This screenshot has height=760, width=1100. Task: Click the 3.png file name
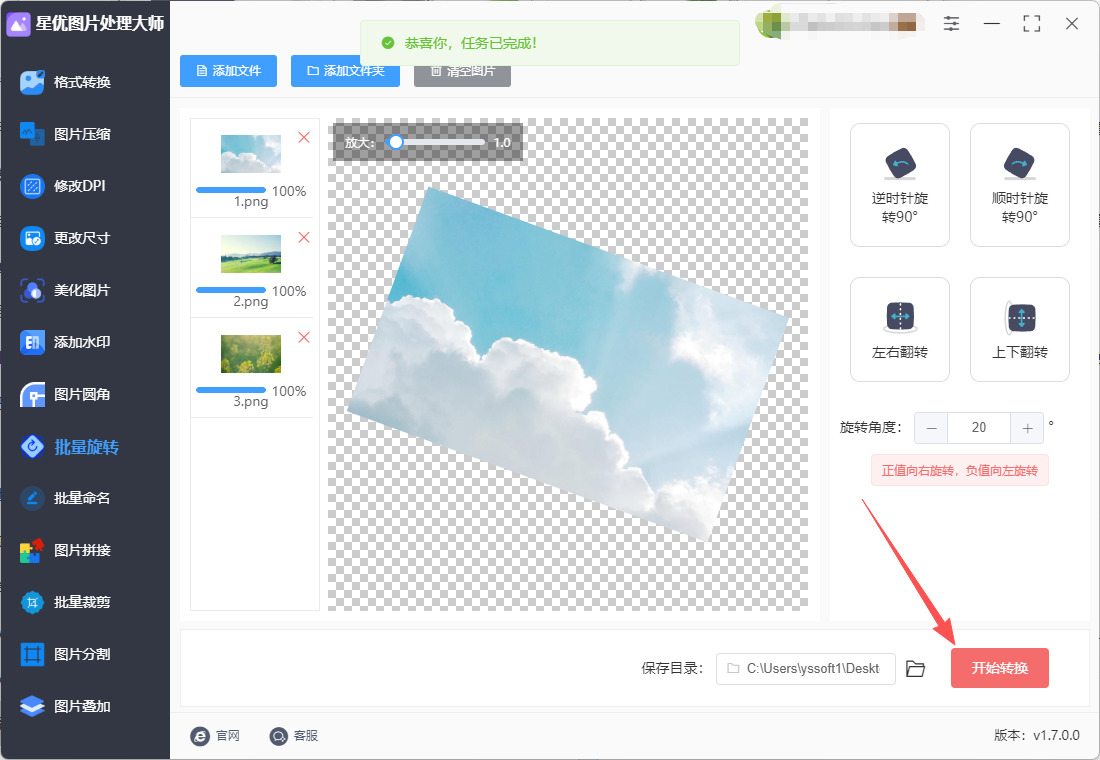point(251,402)
